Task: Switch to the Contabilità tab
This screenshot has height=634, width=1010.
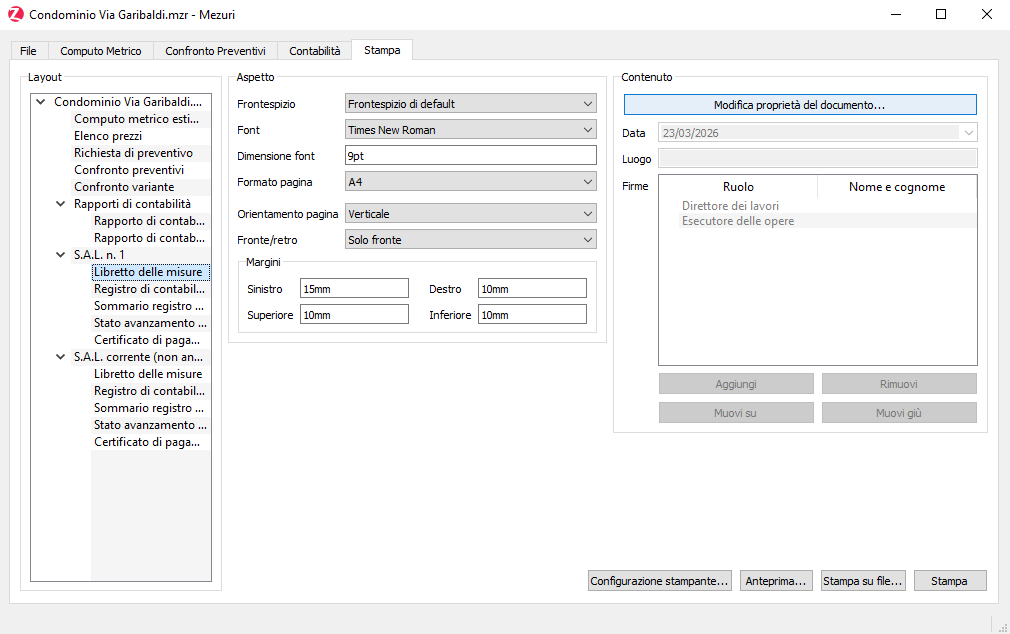Action: [x=314, y=51]
